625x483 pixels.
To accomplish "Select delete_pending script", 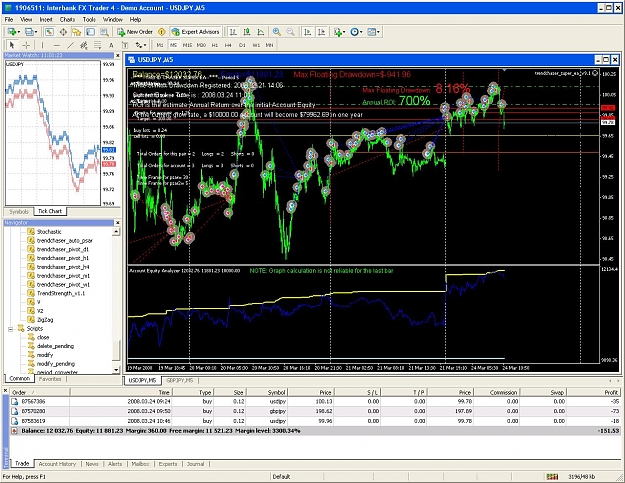I will [55, 346].
